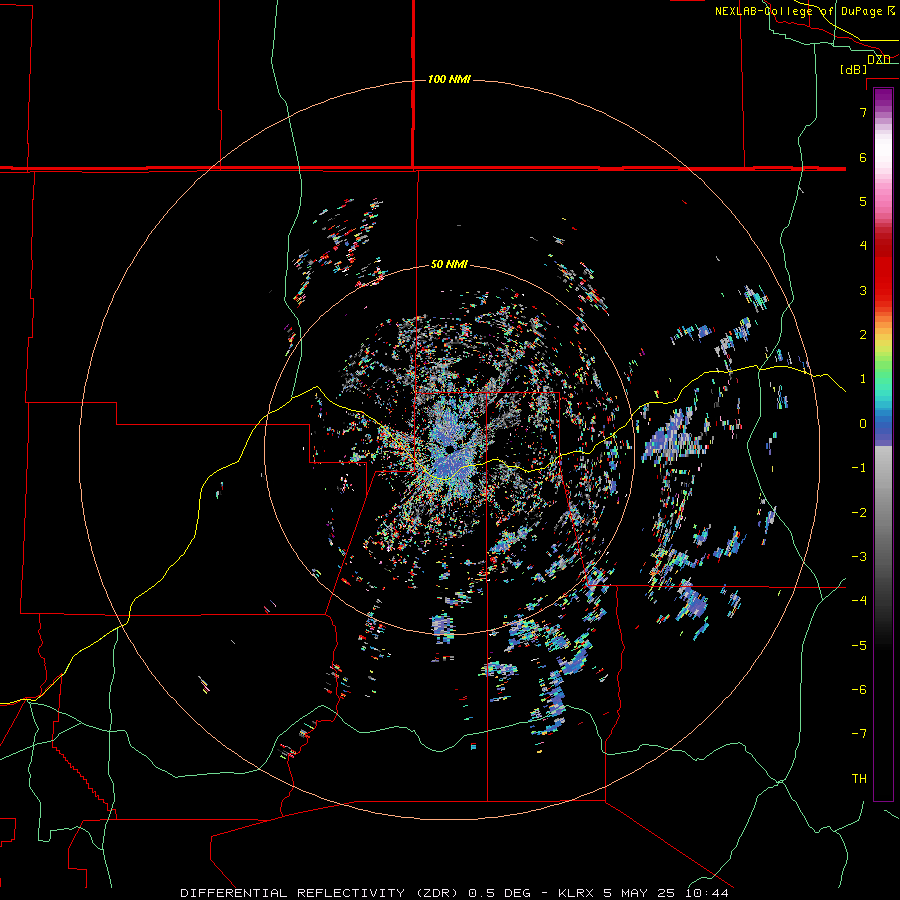Click the 6 tick label on color scale
900x900 pixels.
[863, 157]
